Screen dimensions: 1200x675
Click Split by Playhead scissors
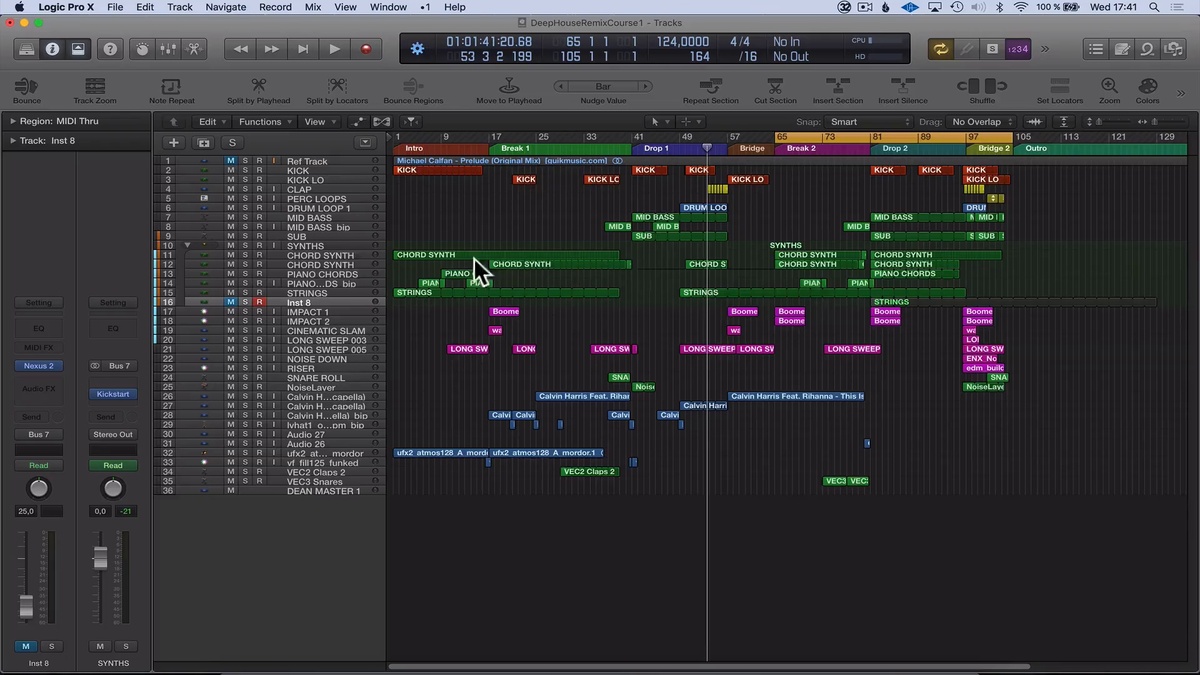tap(259, 87)
